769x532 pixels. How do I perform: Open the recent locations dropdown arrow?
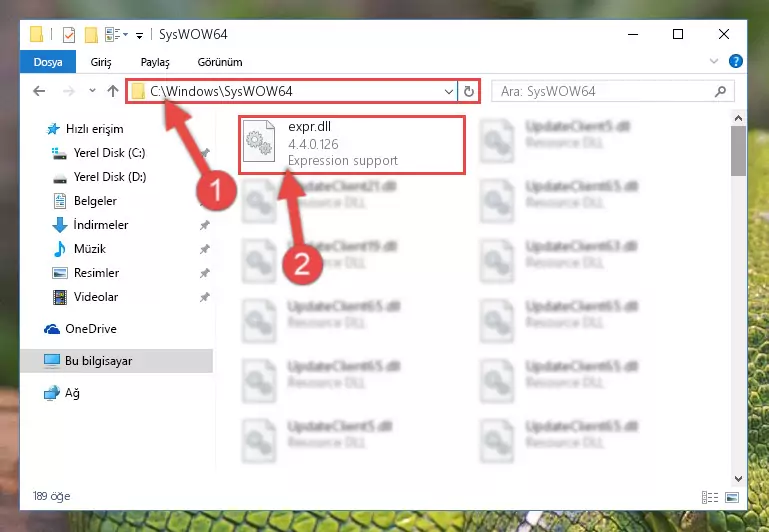(x=92, y=91)
